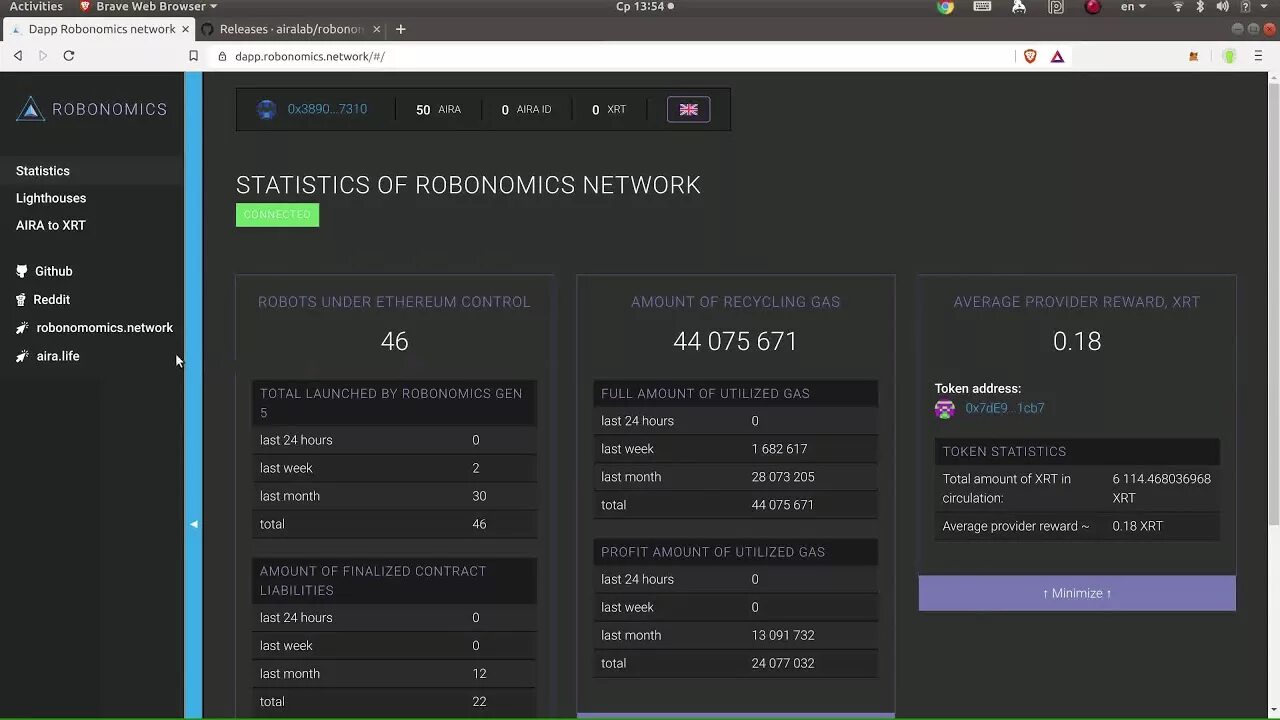The image size is (1280, 720).
Task: Click XRT circulation value 6 114.468036968
Action: [x=1162, y=488]
